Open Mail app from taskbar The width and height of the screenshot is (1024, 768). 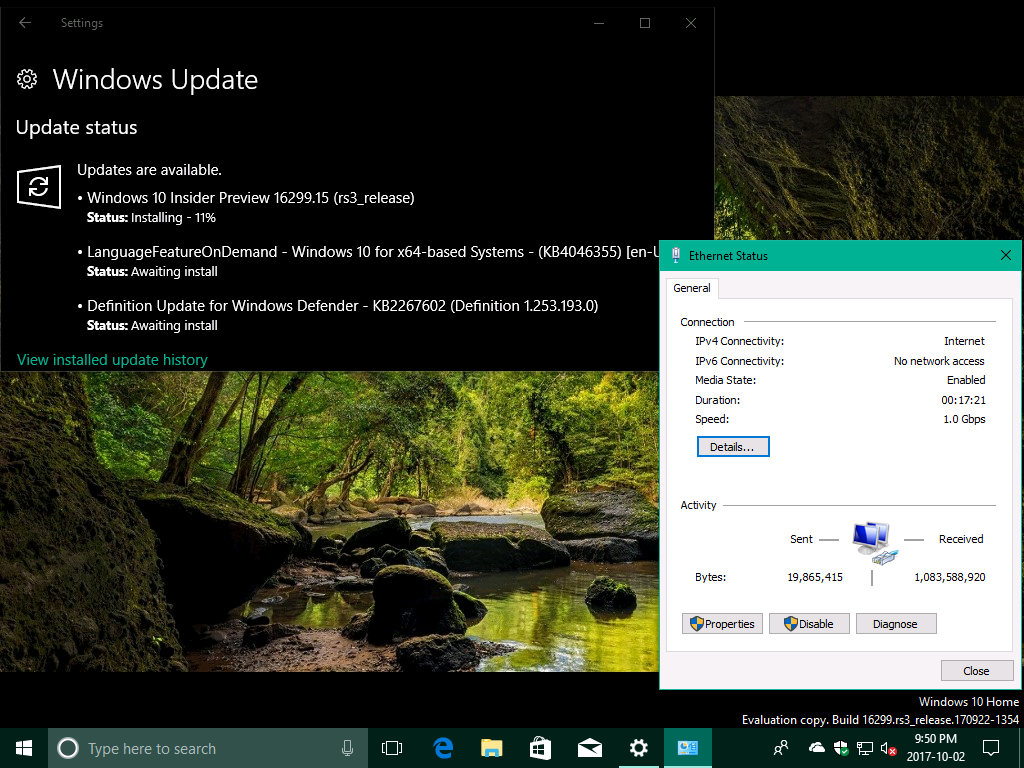pyautogui.click(x=590, y=748)
